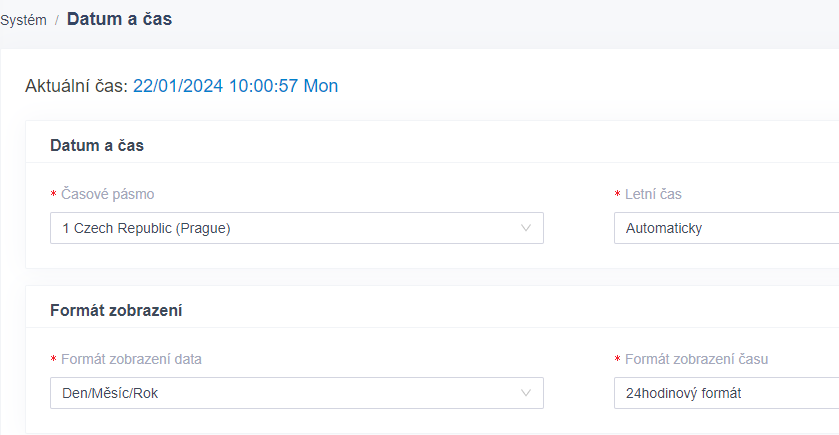The height and width of the screenshot is (435, 839).
Task: Open the 24hodinový formát time dropdown
Action: coord(727,393)
